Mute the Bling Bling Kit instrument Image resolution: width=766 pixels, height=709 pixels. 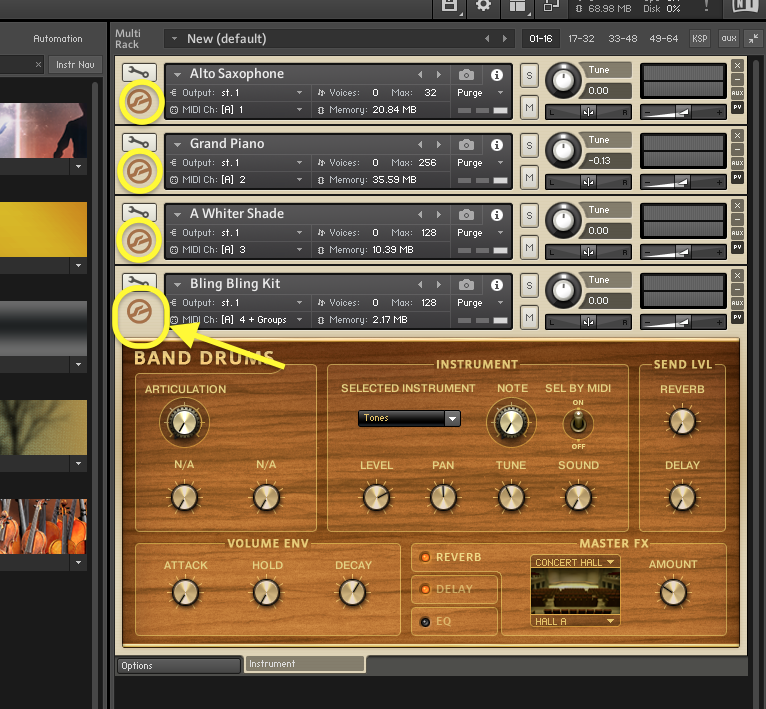click(x=529, y=318)
